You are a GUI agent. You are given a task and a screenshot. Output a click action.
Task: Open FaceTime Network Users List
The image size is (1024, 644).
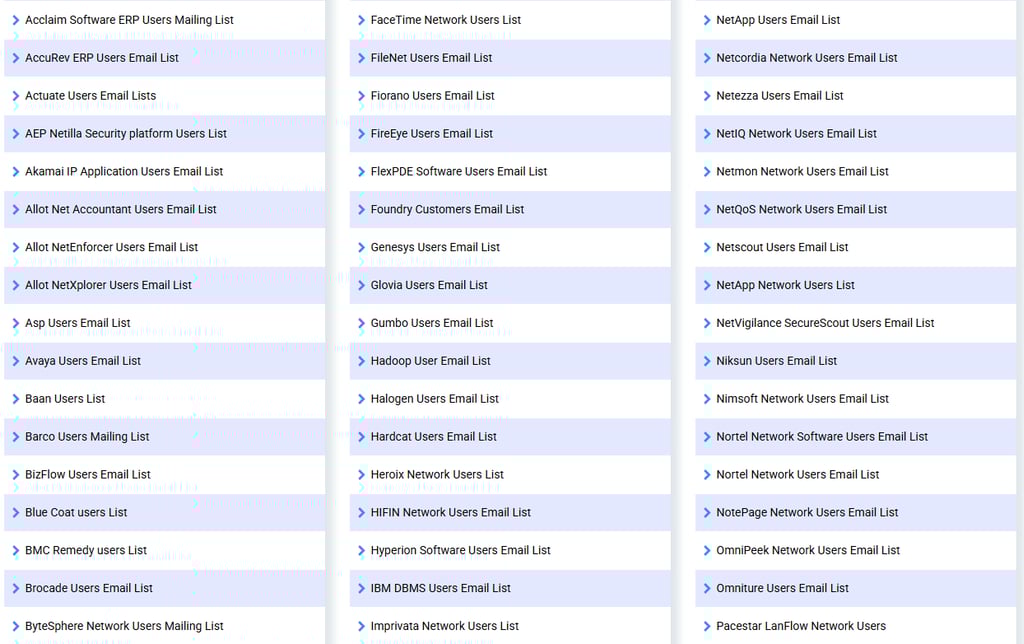point(446,20)
